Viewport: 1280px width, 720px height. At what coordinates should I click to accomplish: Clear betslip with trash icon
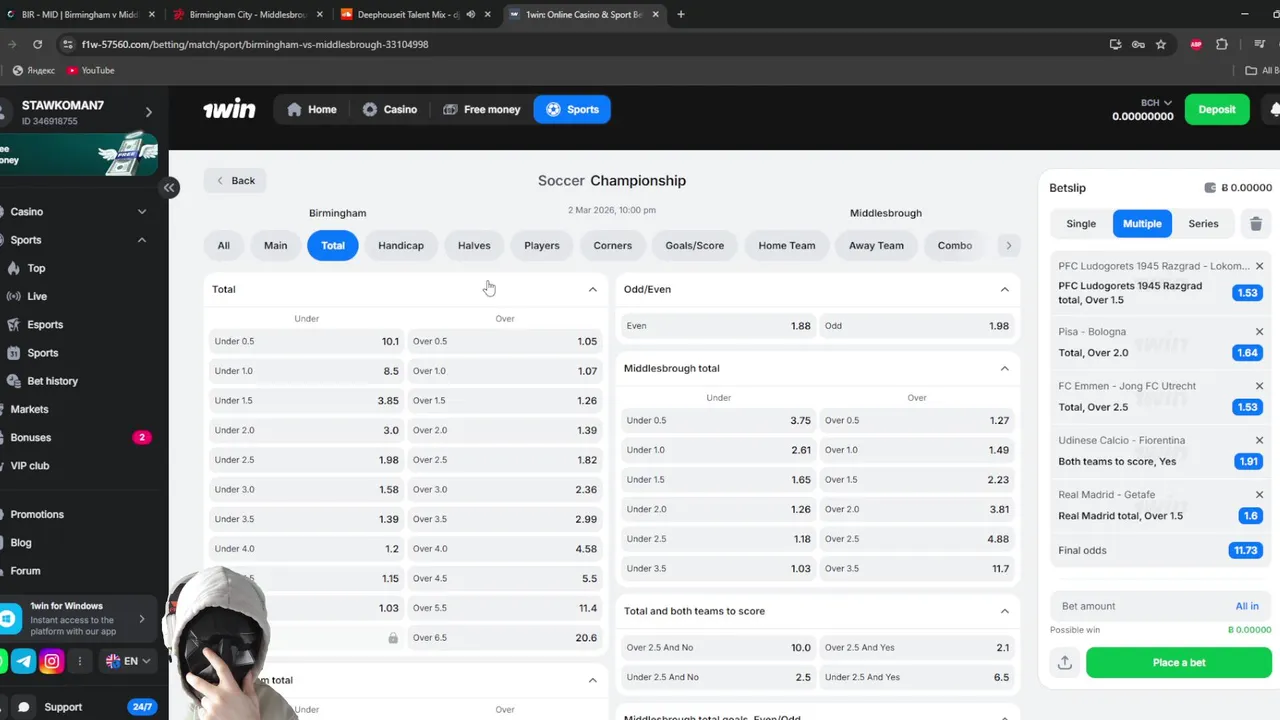(x=1256, y=224)
